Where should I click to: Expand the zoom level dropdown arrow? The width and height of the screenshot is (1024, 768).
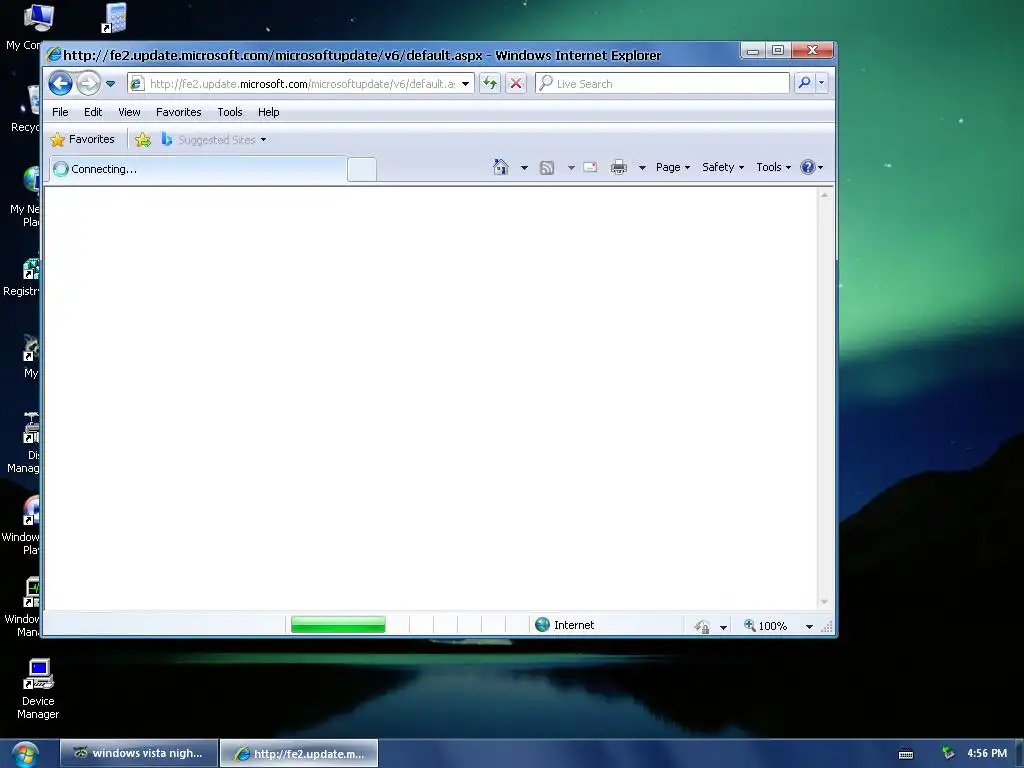point(809,627)
